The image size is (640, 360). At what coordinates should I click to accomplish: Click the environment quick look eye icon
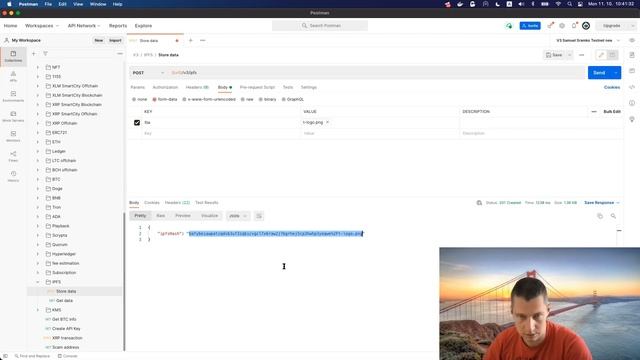coord(632,40)
